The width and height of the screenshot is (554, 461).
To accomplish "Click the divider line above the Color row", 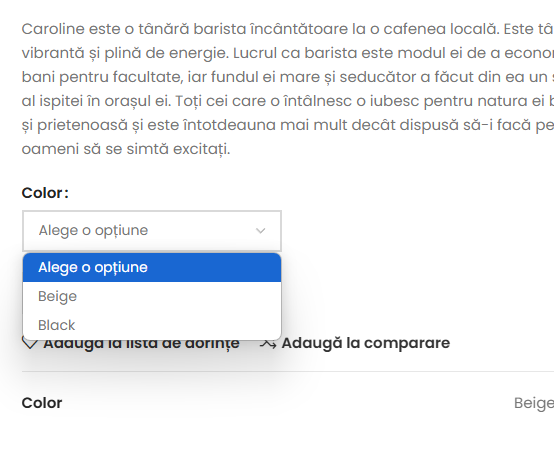I will point(288,371).
